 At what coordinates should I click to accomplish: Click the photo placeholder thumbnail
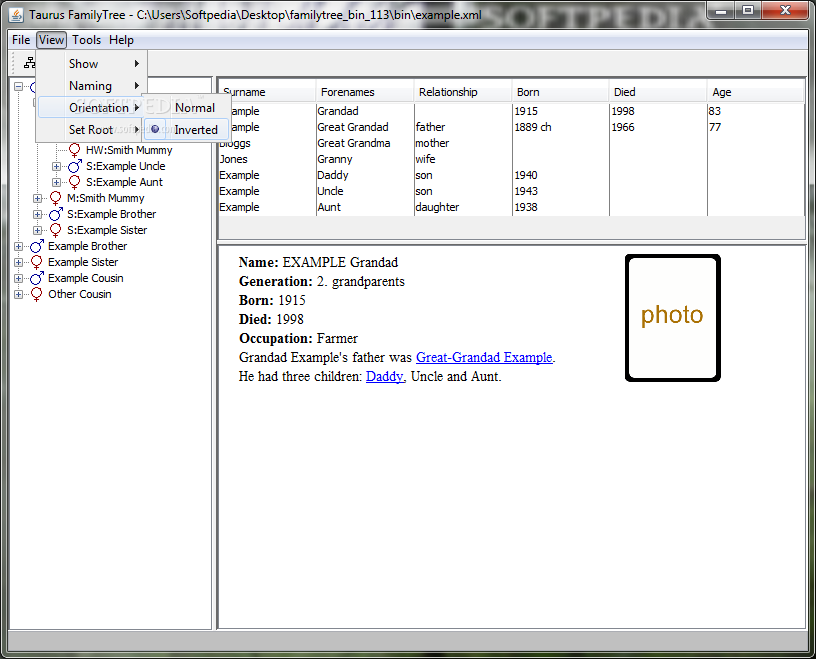tap(672, 318)
